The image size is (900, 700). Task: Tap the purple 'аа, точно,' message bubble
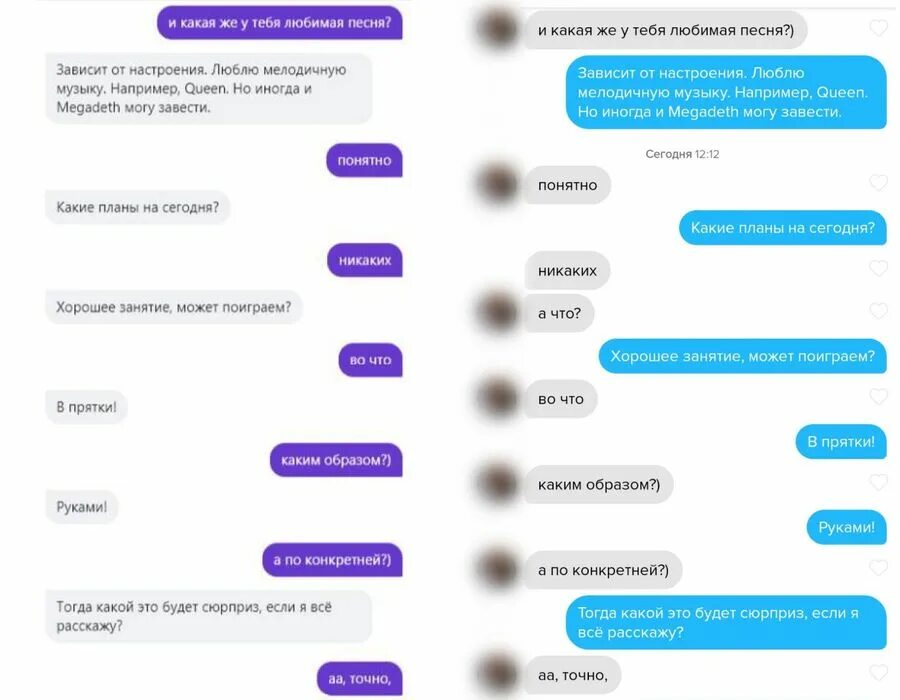(x=359, y=679)
